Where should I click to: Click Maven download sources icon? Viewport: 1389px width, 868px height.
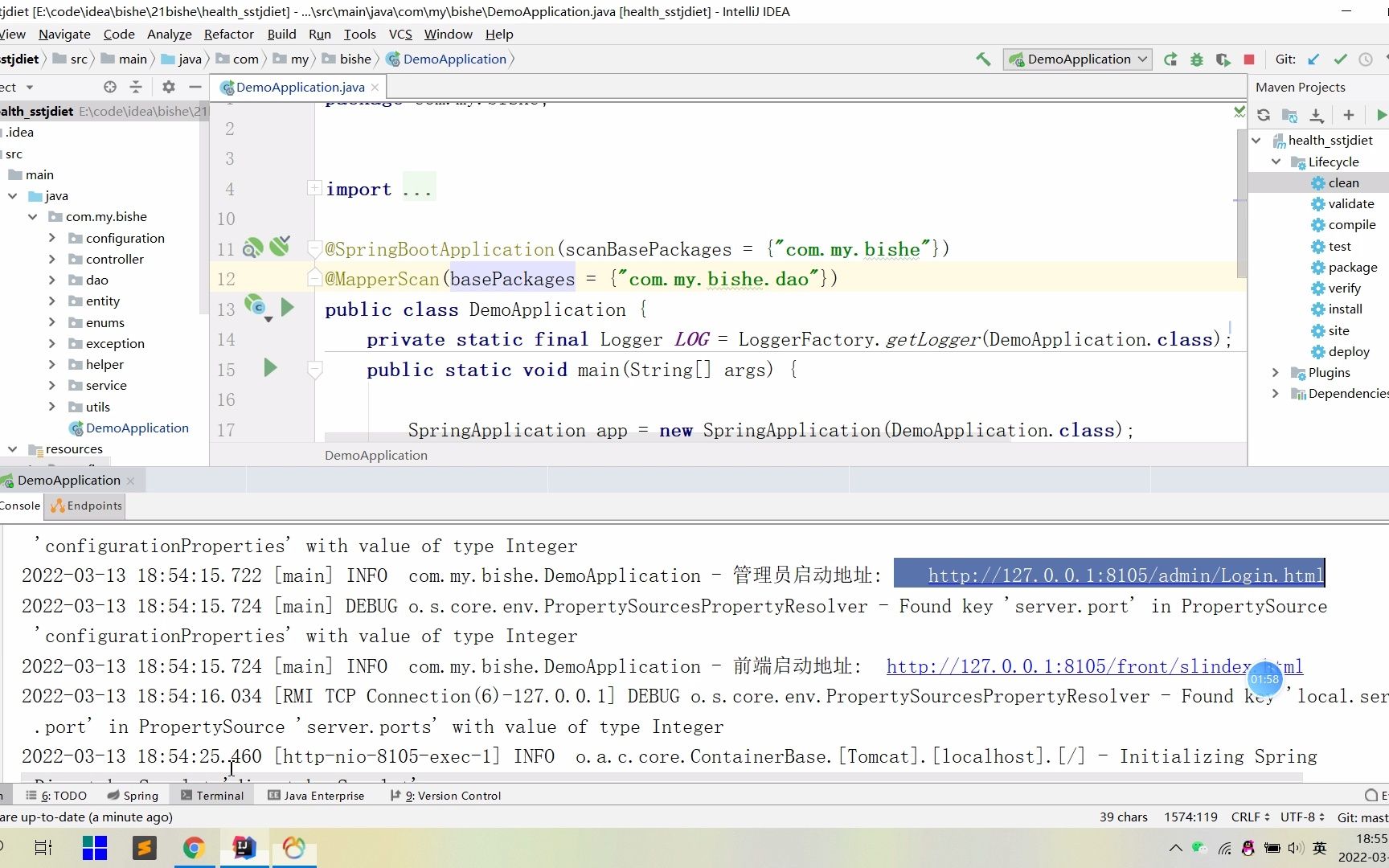(x=1317, y=115)
